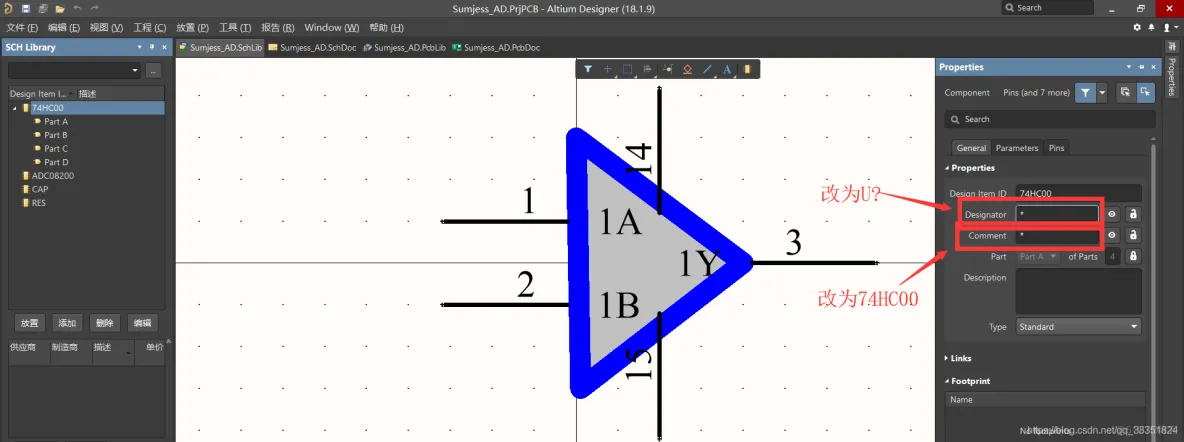Click the 添加 button
Screen dimensions: 1184x442
[x=67, y=323]
